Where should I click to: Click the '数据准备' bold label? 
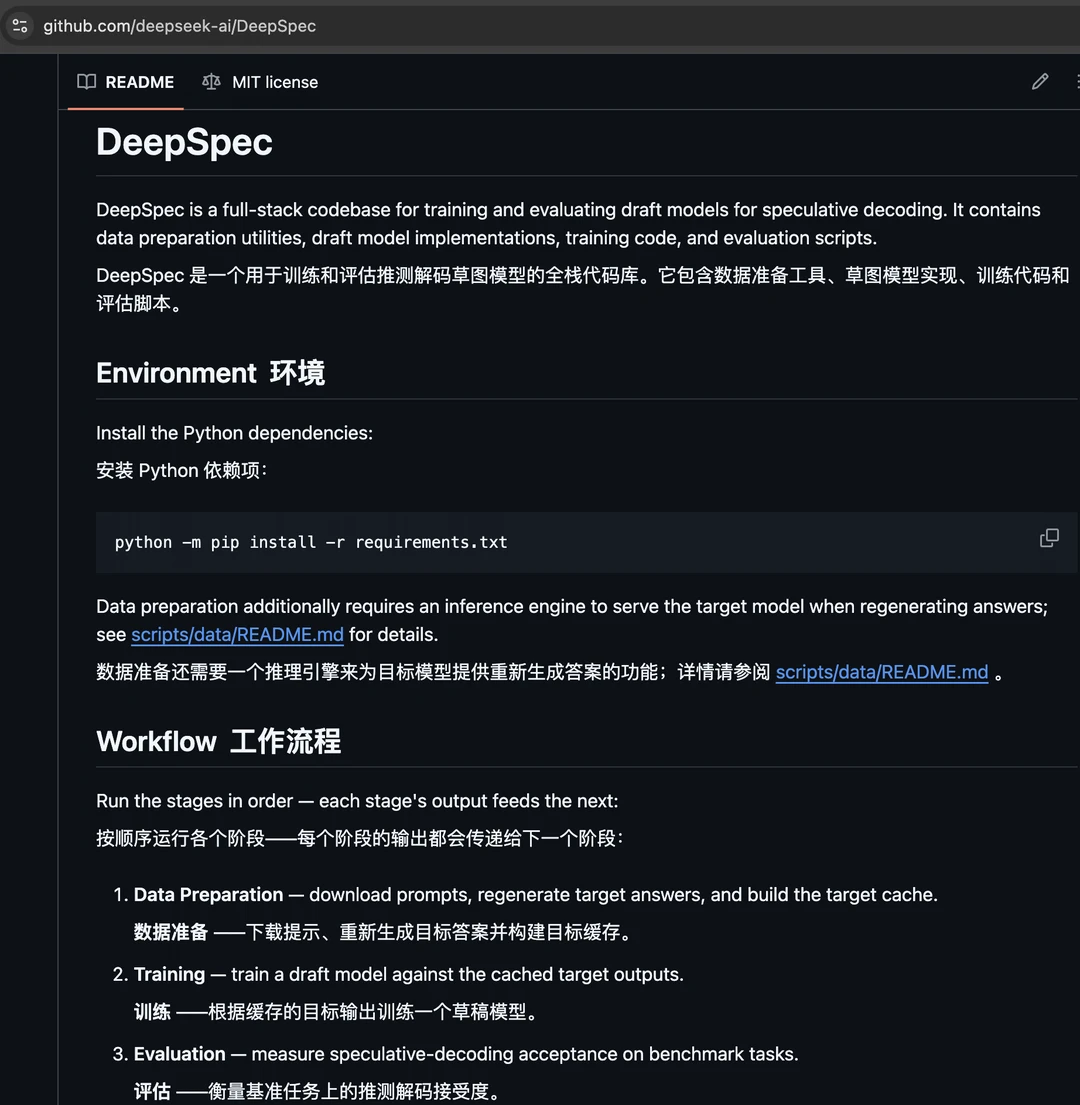(x=171, y=932)
